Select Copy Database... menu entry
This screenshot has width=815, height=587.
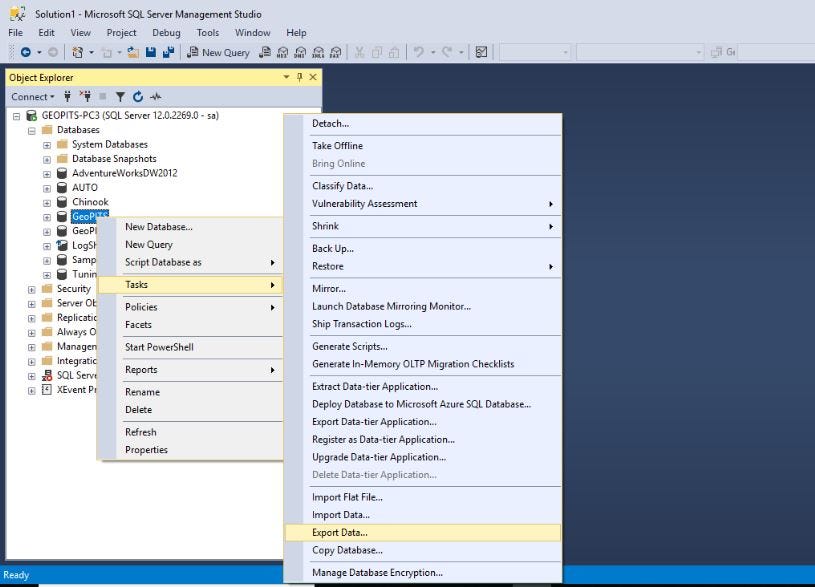[423, 550]
